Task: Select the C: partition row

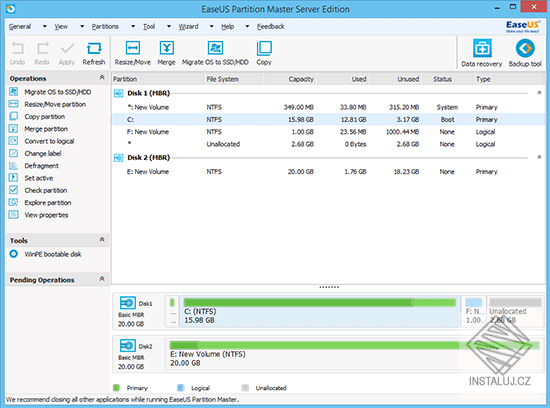Action: coord(328,119)
